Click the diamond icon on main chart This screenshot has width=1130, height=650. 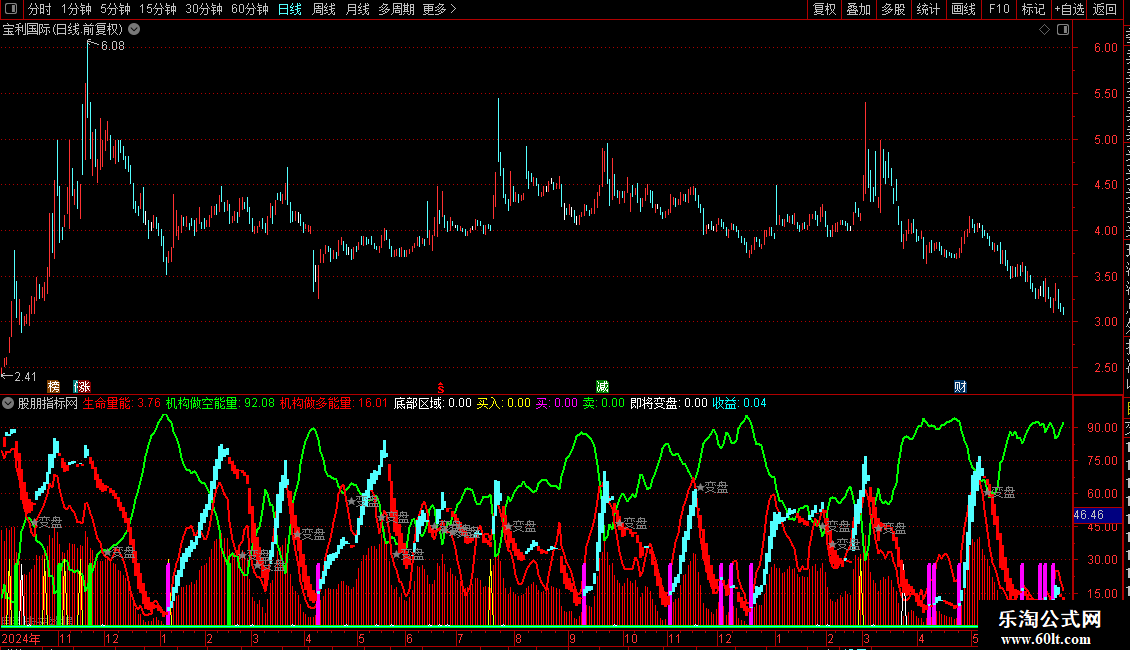tap(1044, 30)
